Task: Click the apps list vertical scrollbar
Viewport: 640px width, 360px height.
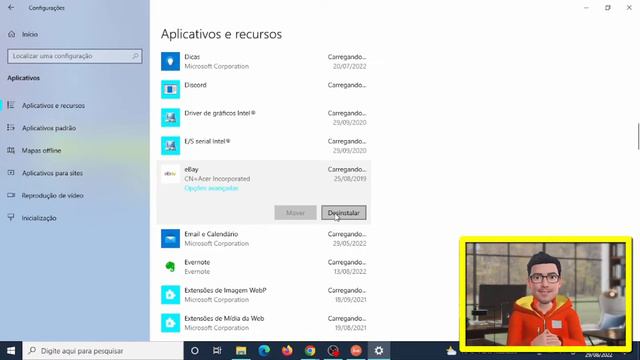Action: coord(638,136)
